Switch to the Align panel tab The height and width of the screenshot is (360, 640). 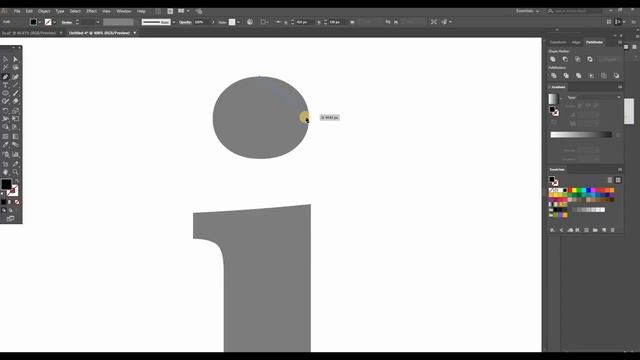(x=576, y=42)
